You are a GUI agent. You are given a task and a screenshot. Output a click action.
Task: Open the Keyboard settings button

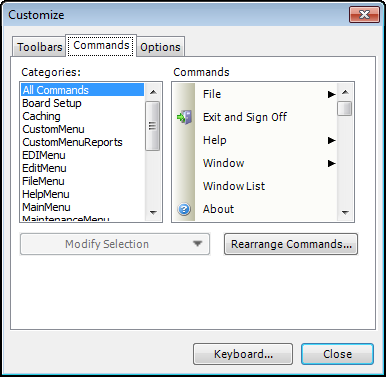[243, 354]
